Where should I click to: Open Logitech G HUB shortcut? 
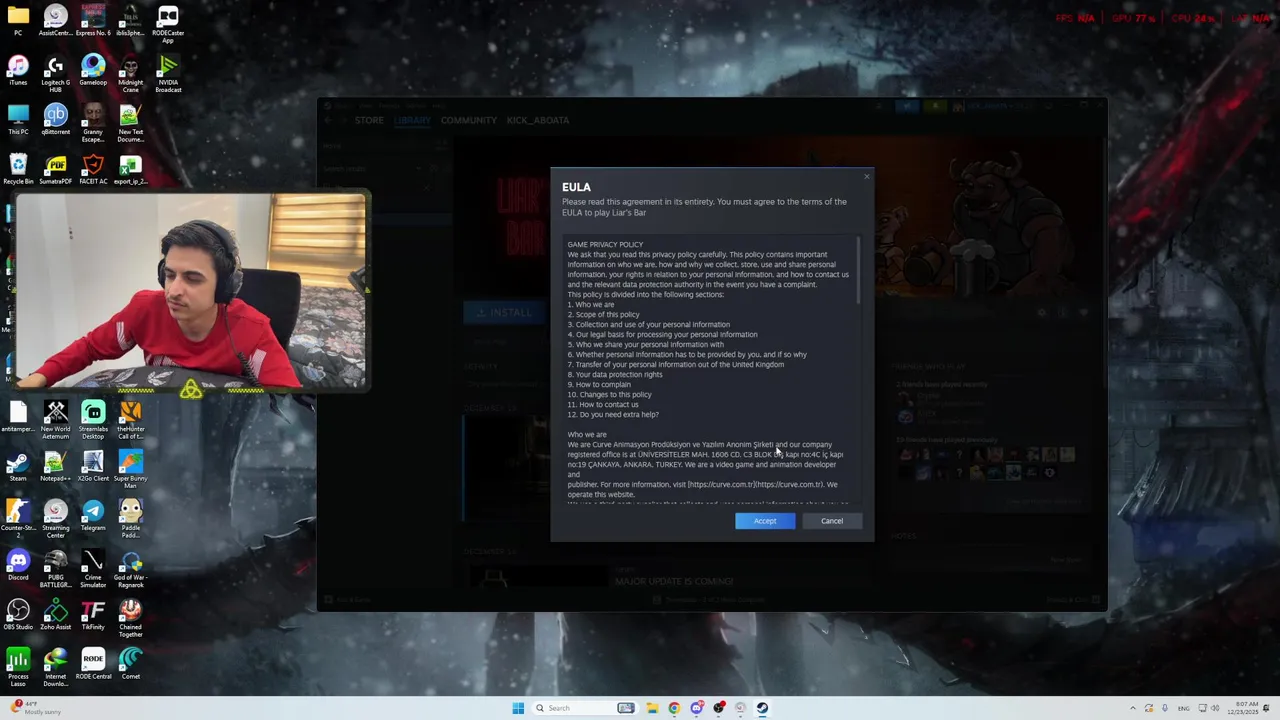pyautogui.click(x=55, y=74)
